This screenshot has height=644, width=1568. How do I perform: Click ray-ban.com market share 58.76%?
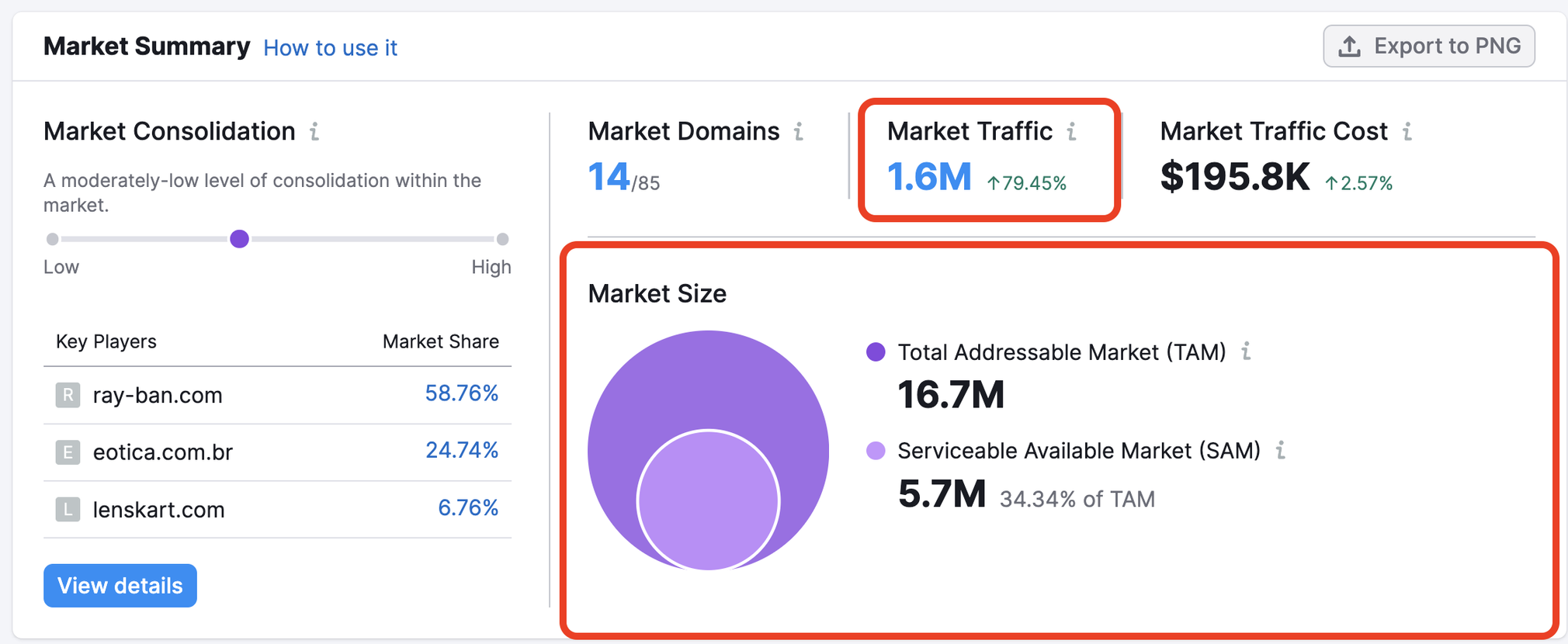coord(461,393)
